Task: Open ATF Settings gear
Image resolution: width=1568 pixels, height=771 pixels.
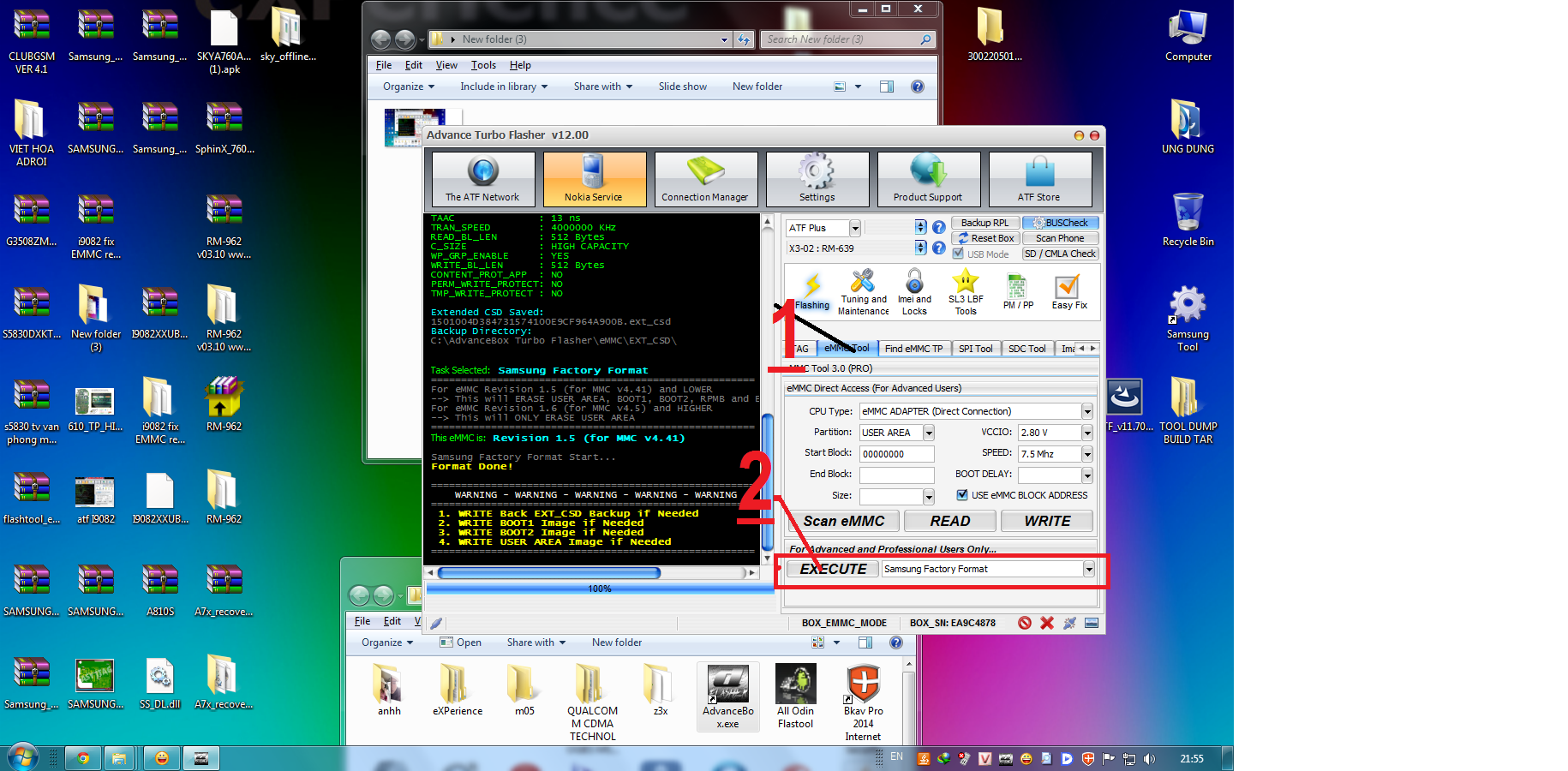Action: click(817, 179)
